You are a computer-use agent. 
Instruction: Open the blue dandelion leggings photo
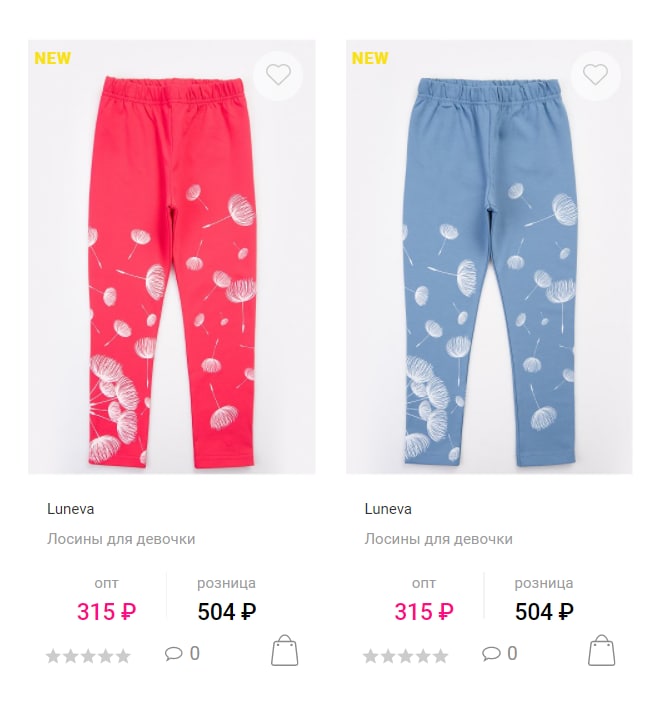(x=489, y=257)
